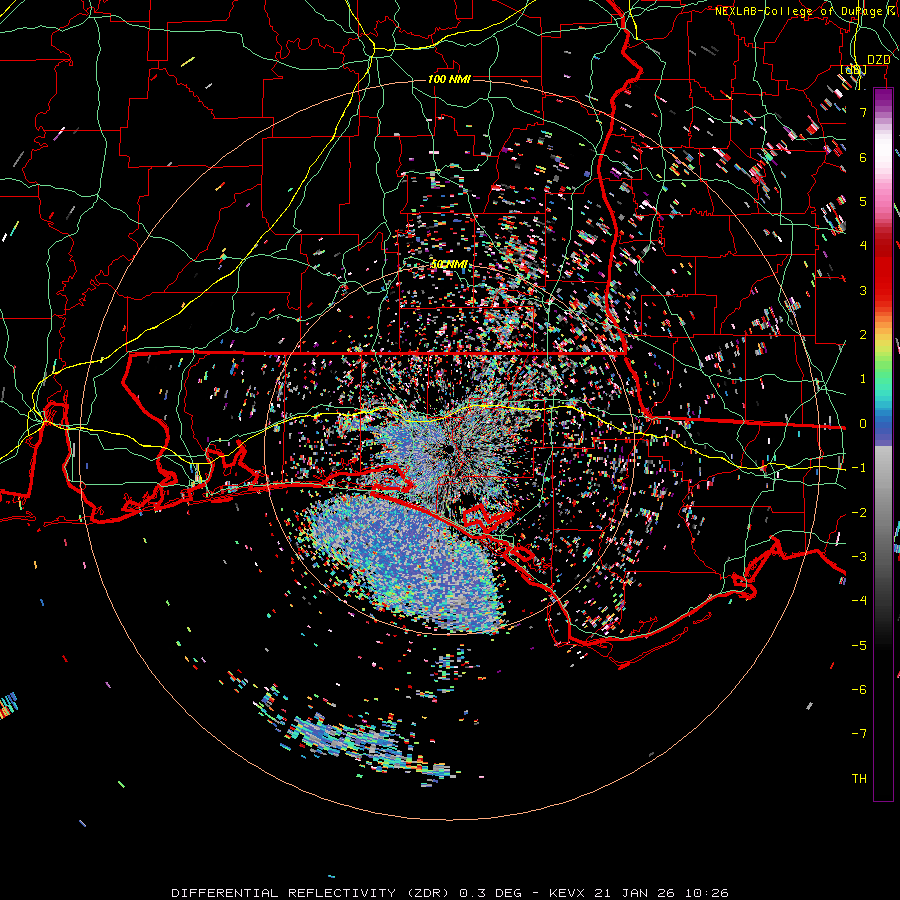Click the "(ZDR)" abbreviation in the caption
The height and width of the screenshot is (900, 900).
(427, 893)
